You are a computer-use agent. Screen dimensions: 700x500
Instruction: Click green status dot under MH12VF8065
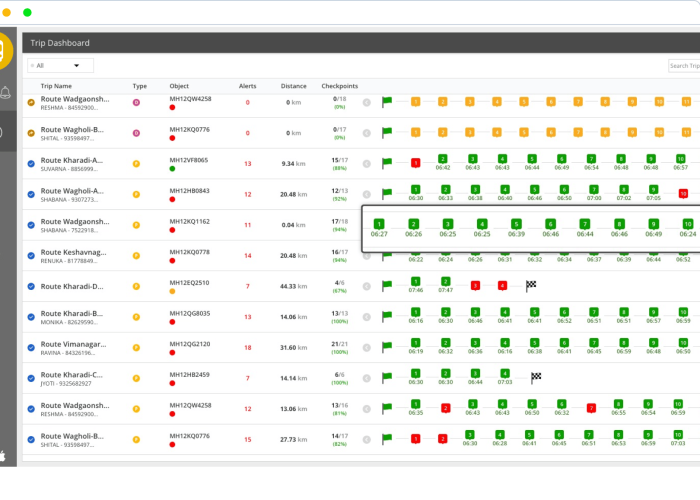tap(173, 169)
